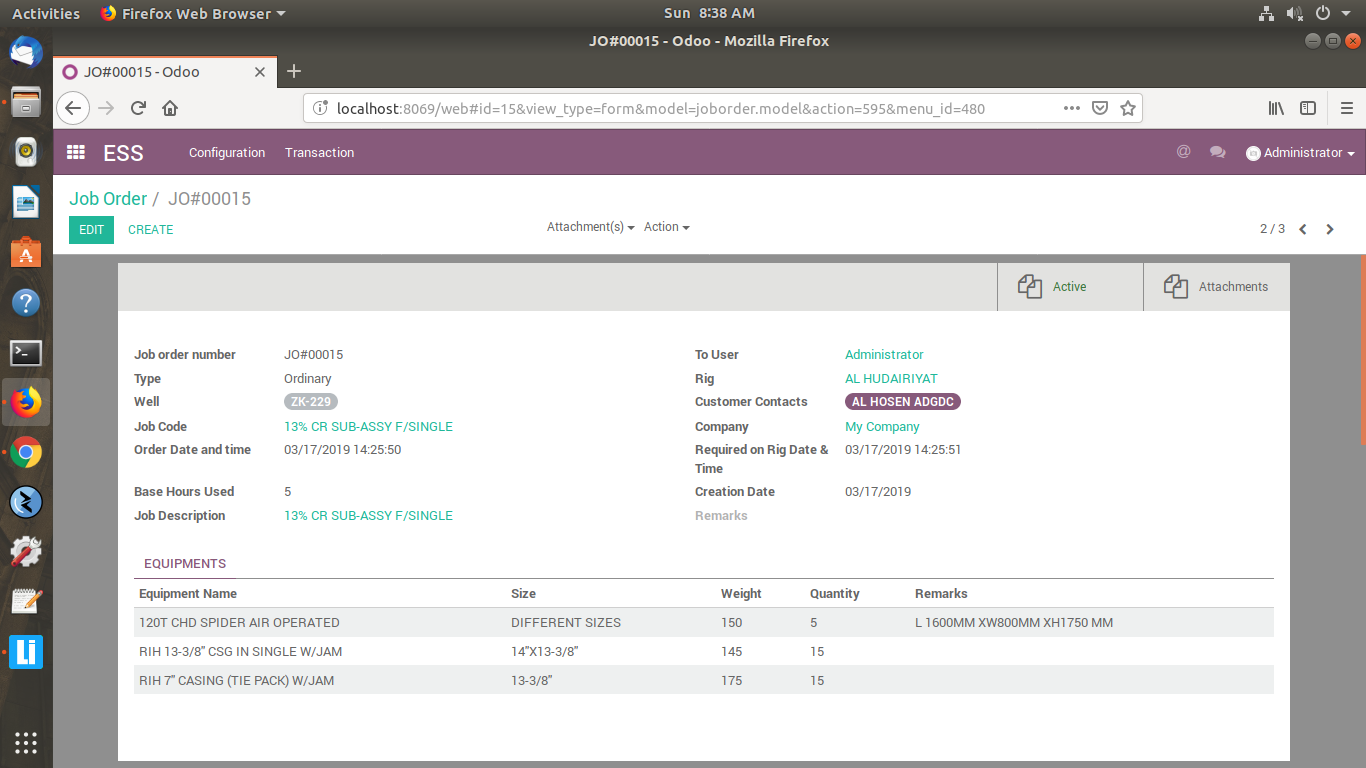Expand the Attachment(s) dropdown
The width and height of the screenshot is (1366, 768).
click(x=590, y=227)
